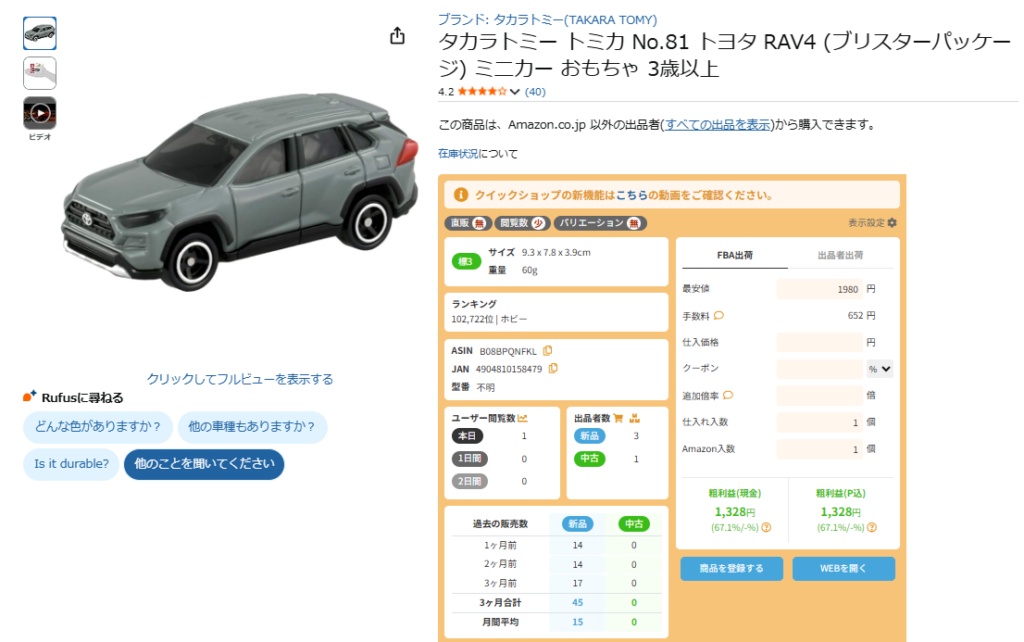The width and height of the screenshot is (1024, 642).
Task: Click the 追加倍率 input field
Action: click(820, 395)
